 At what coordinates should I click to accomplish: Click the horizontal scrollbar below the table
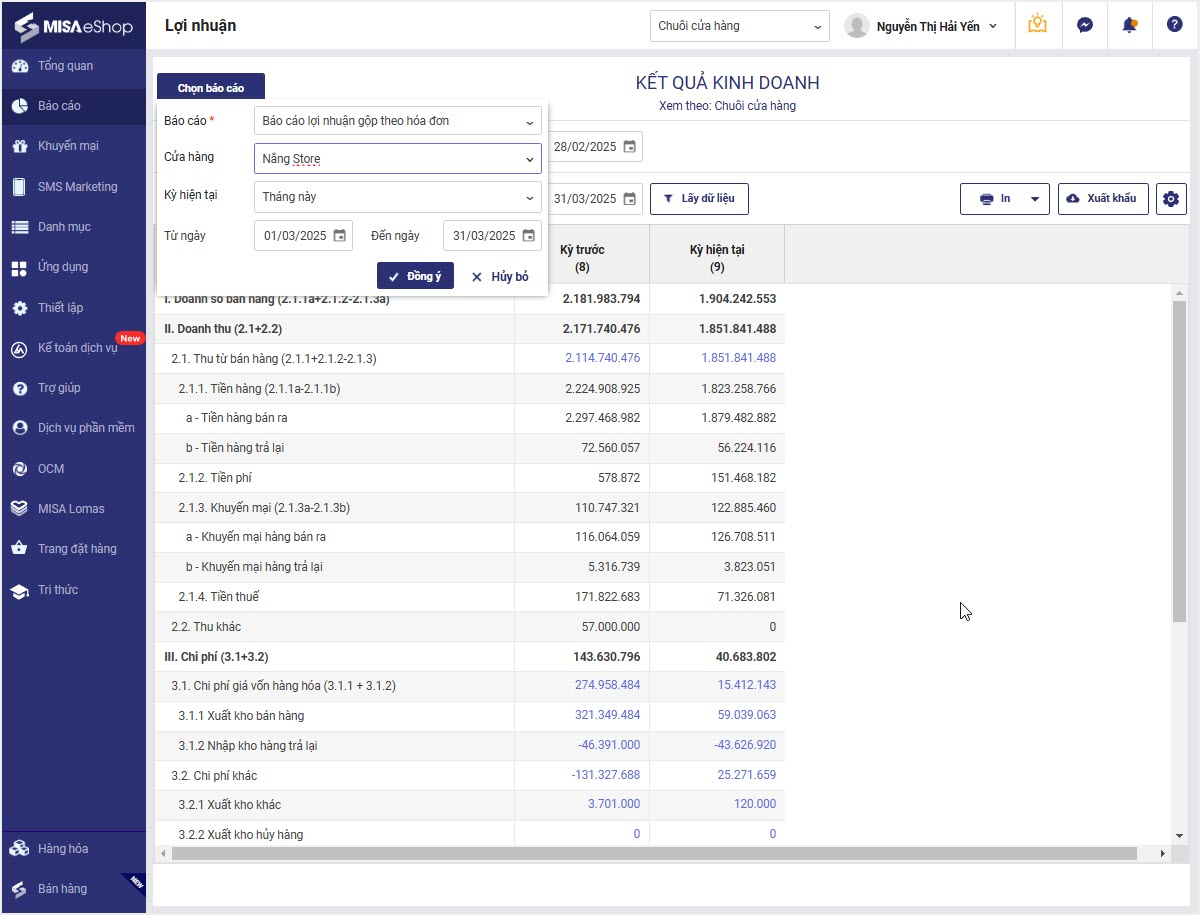tap(654, 854)
